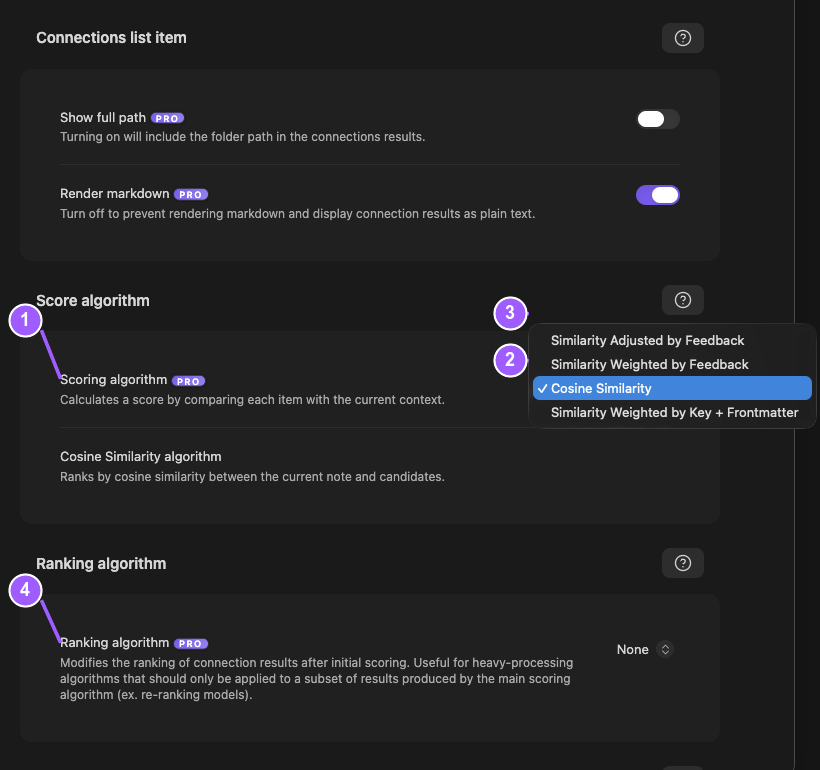This screenshot has width=820, height=770.
Task: Open help for Score algorithm section
Action: 682,300
